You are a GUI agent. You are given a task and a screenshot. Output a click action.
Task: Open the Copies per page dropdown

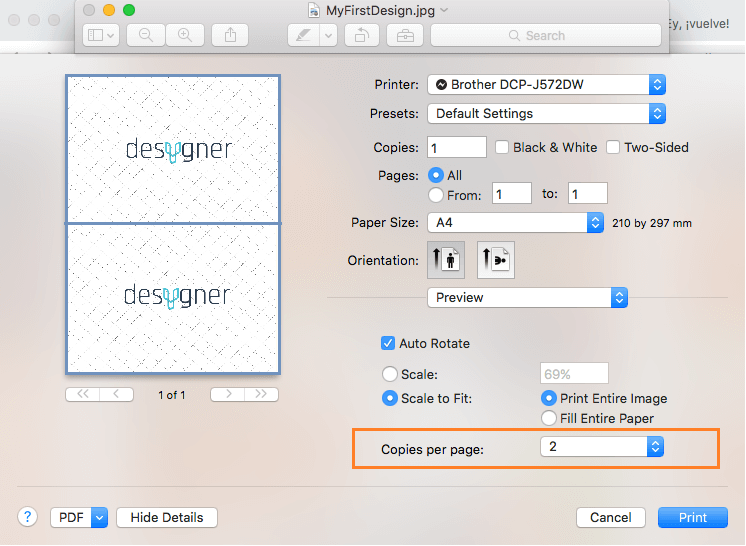(602, 447)
